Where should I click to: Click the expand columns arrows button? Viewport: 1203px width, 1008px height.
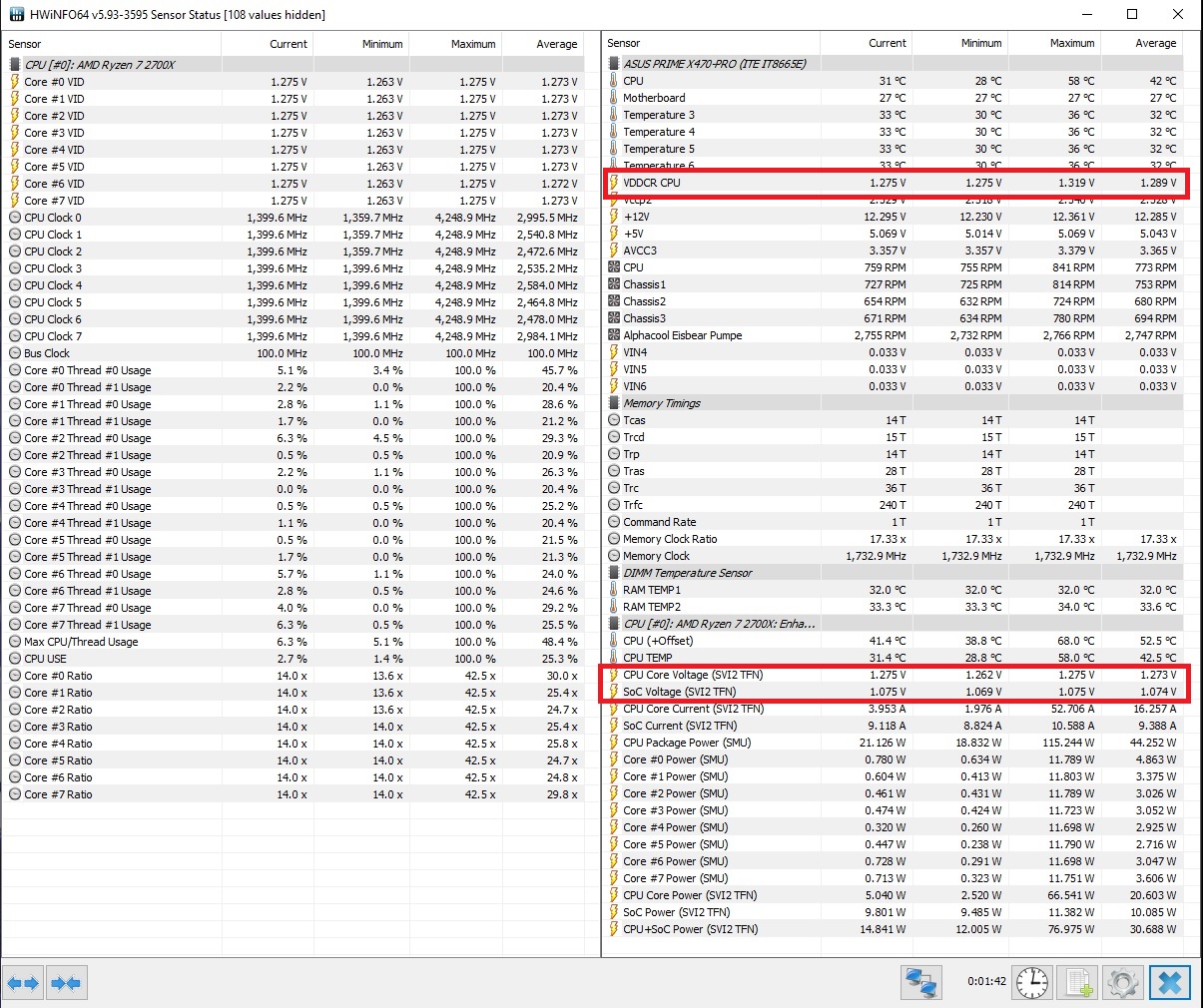pyautogui.click(x=23, y=983)
